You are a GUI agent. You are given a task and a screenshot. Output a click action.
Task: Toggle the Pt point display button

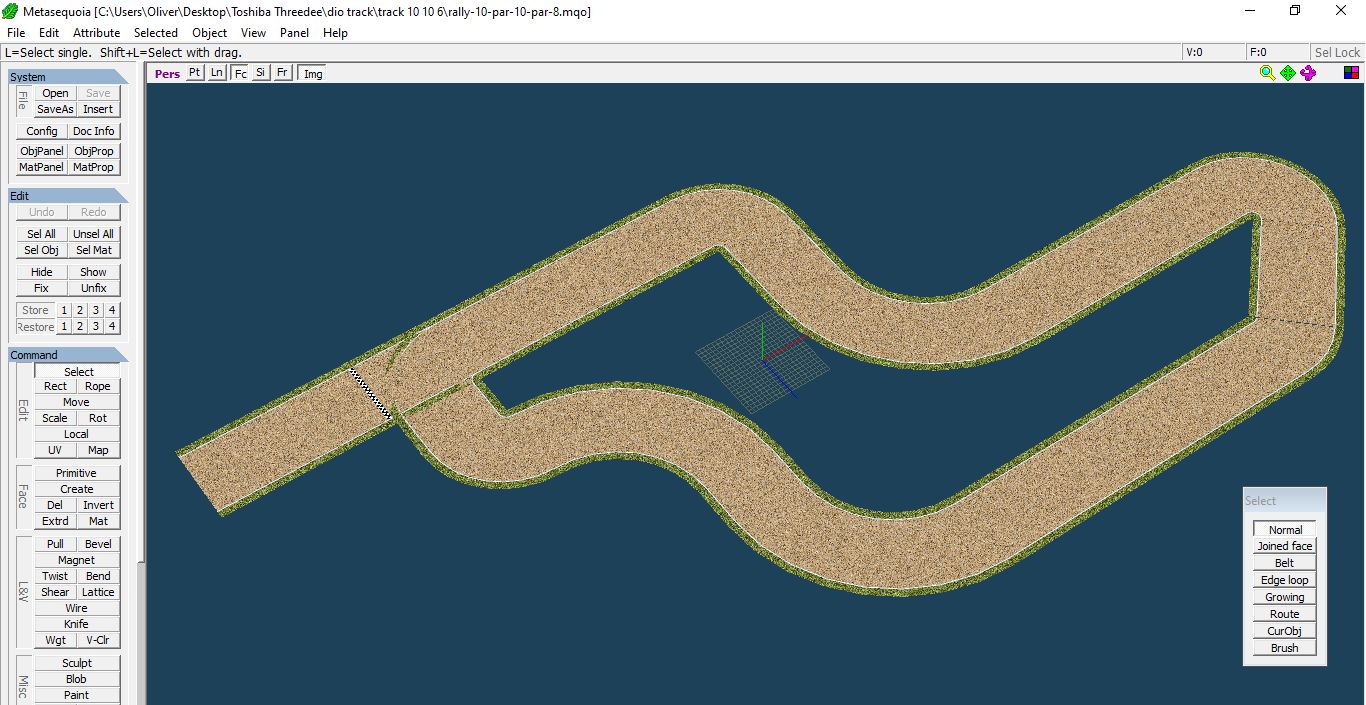click(x=194, y=73)
